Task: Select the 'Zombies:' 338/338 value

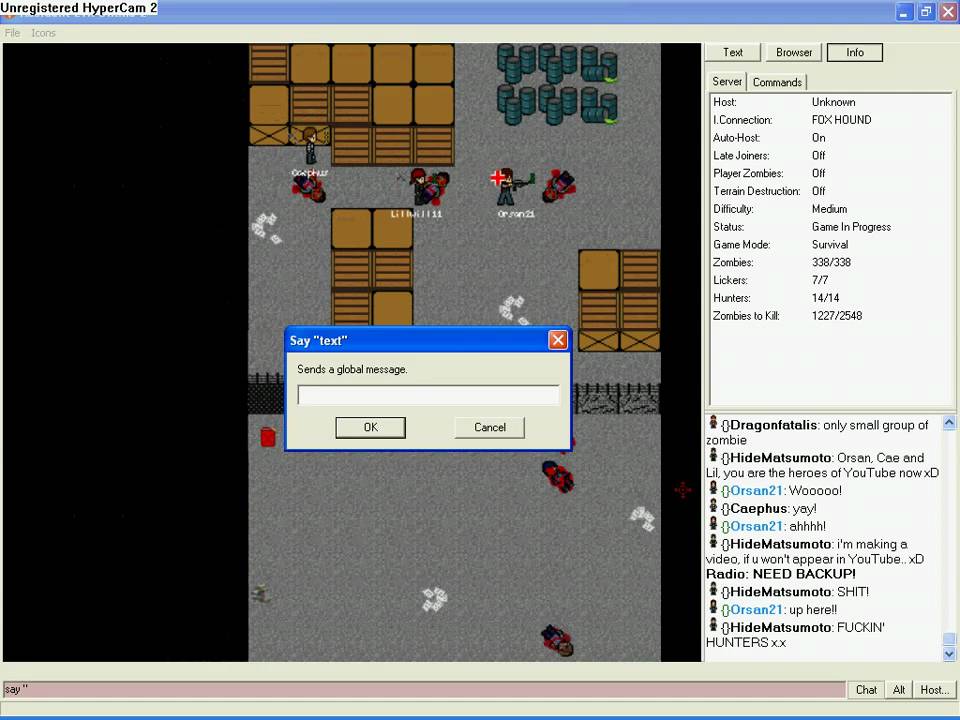Action: [831, 263]
